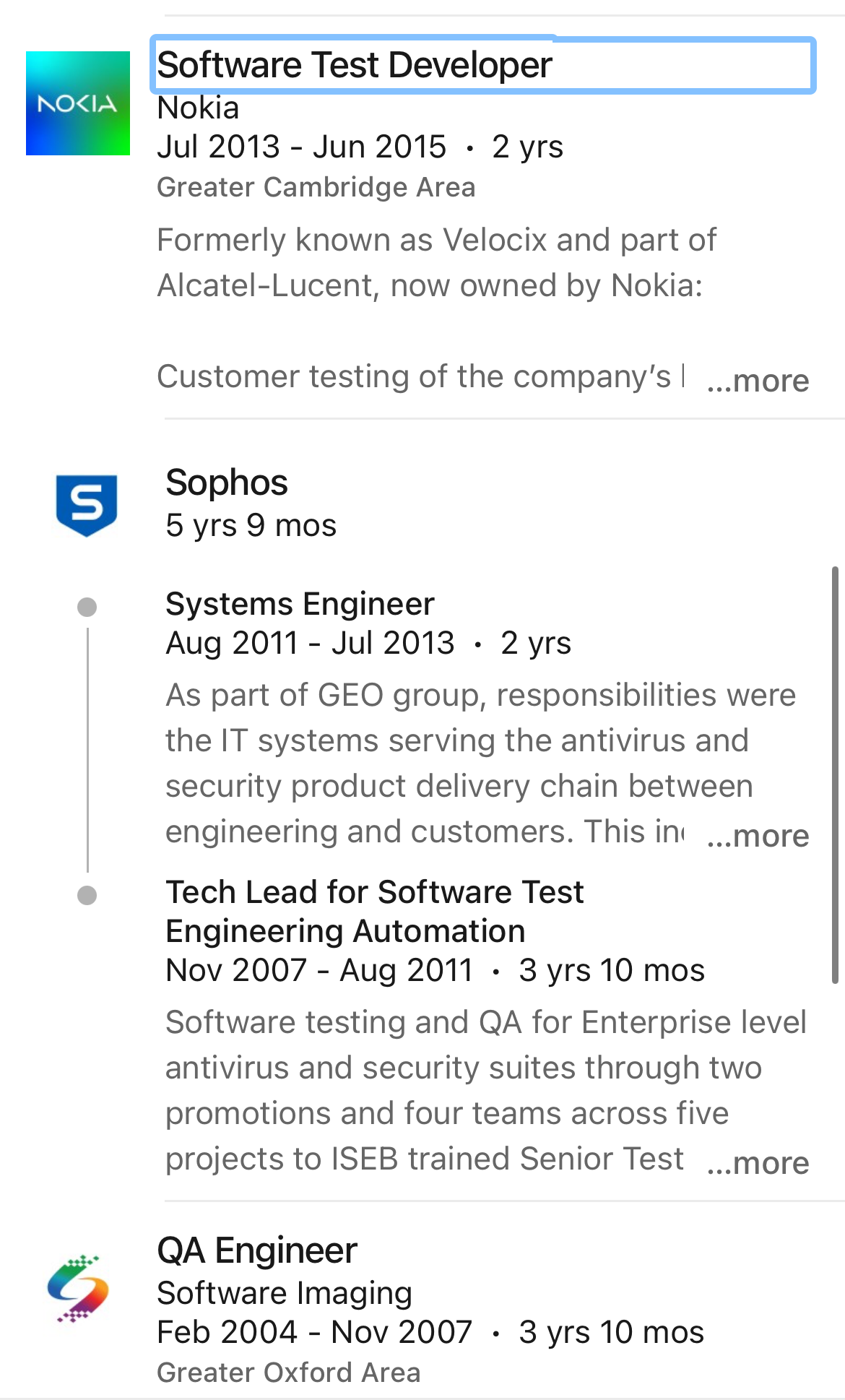Expand the Systems Engineer description with ...more

click(758, 836)
